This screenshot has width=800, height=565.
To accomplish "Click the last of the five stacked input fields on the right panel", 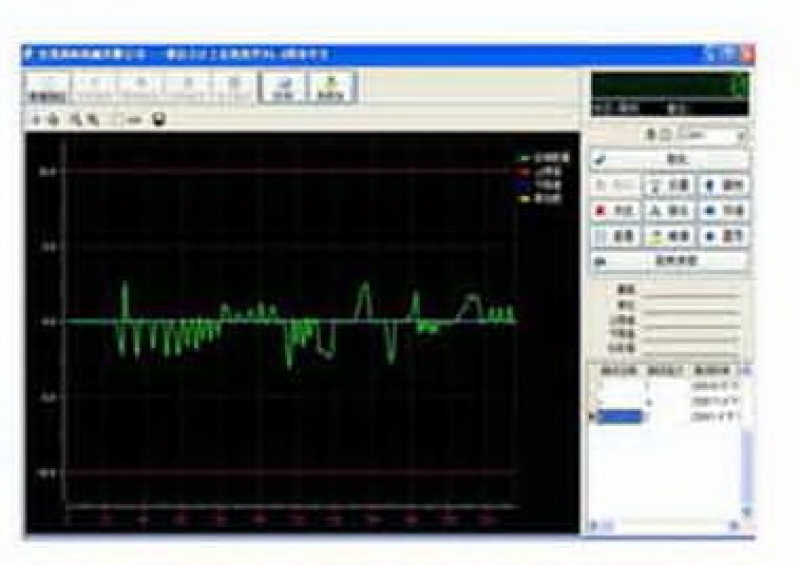I will click(x=690, y=349).
